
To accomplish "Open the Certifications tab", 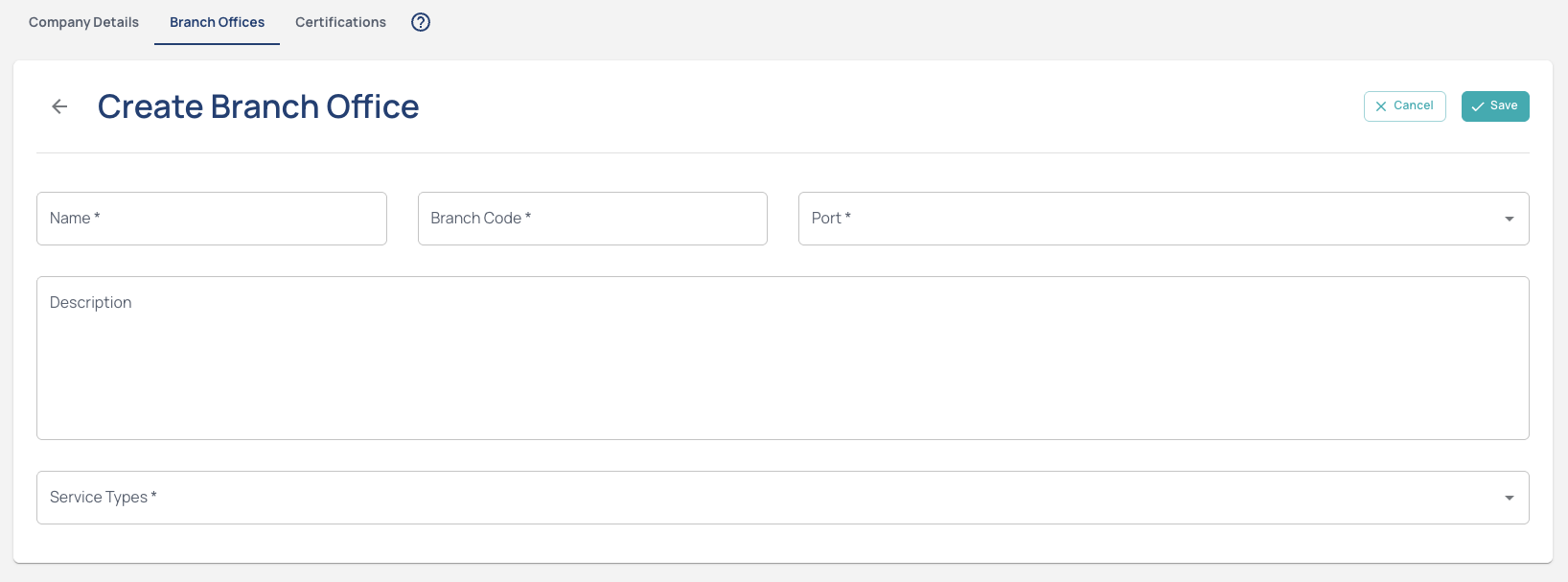I will [340, 22].
